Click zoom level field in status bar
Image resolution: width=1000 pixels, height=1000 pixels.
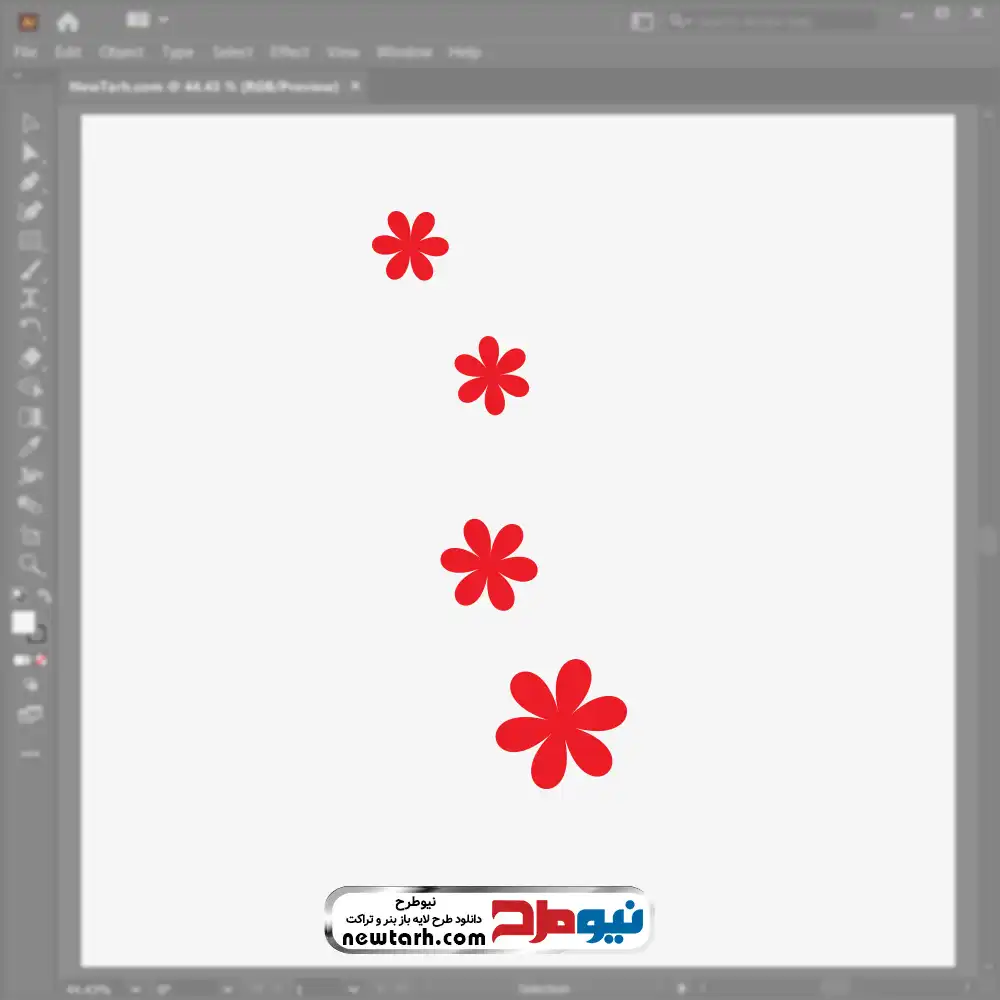[88, 990]
